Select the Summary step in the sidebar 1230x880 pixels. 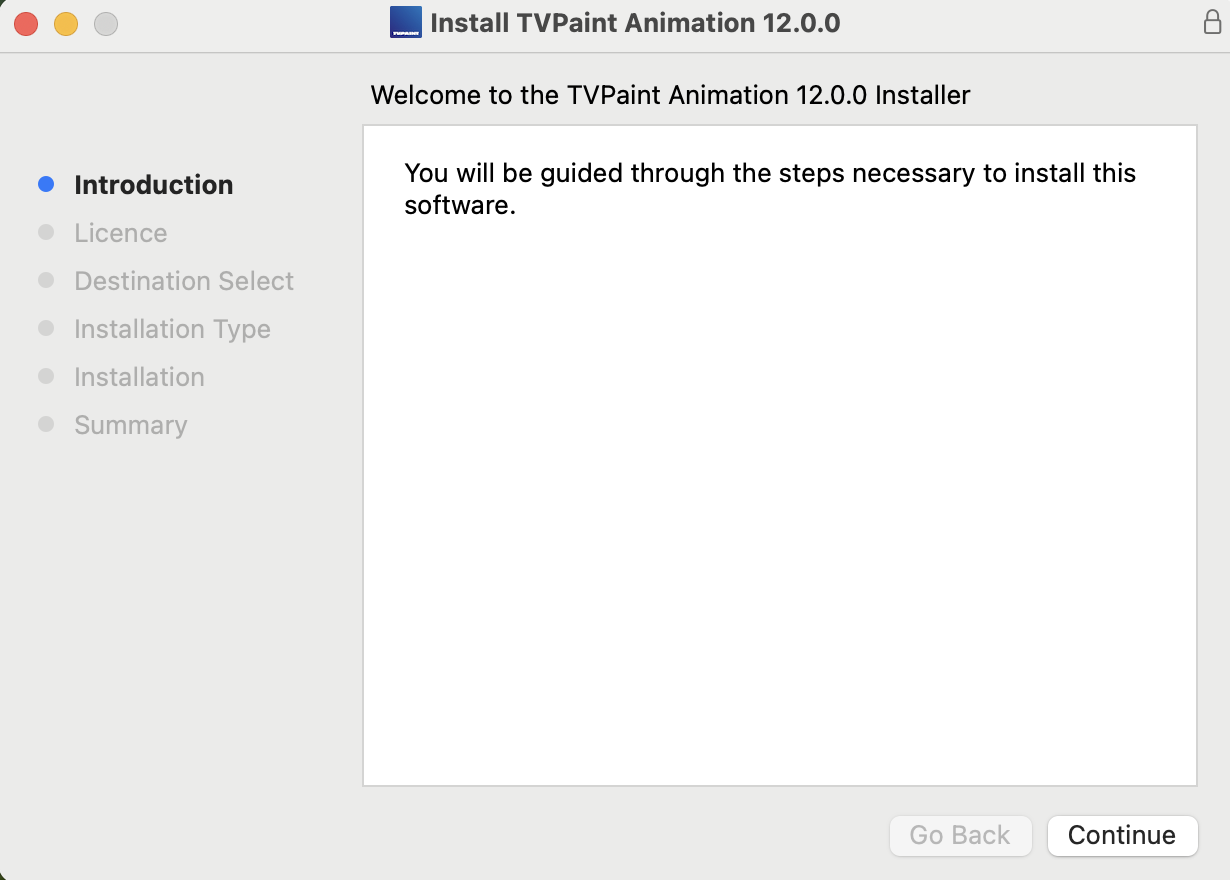pos(130,425)
